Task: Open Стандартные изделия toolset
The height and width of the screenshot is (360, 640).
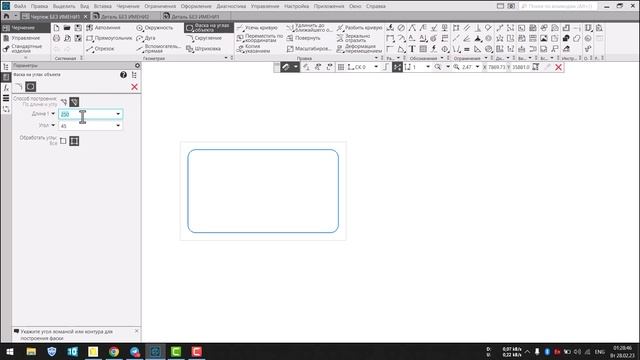Action: tap(25, 49)
